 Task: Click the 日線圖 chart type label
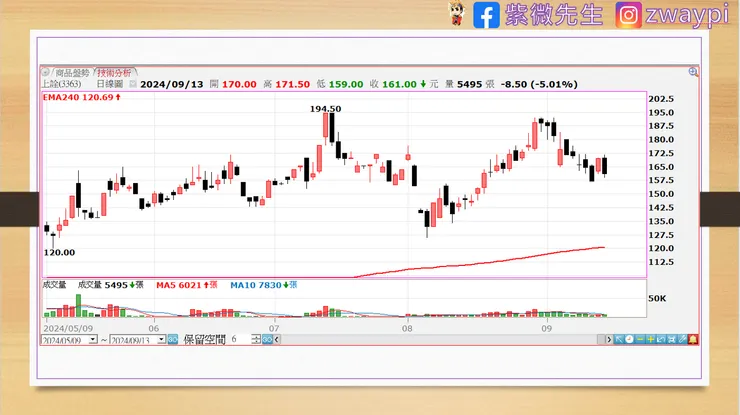point(110,84)
